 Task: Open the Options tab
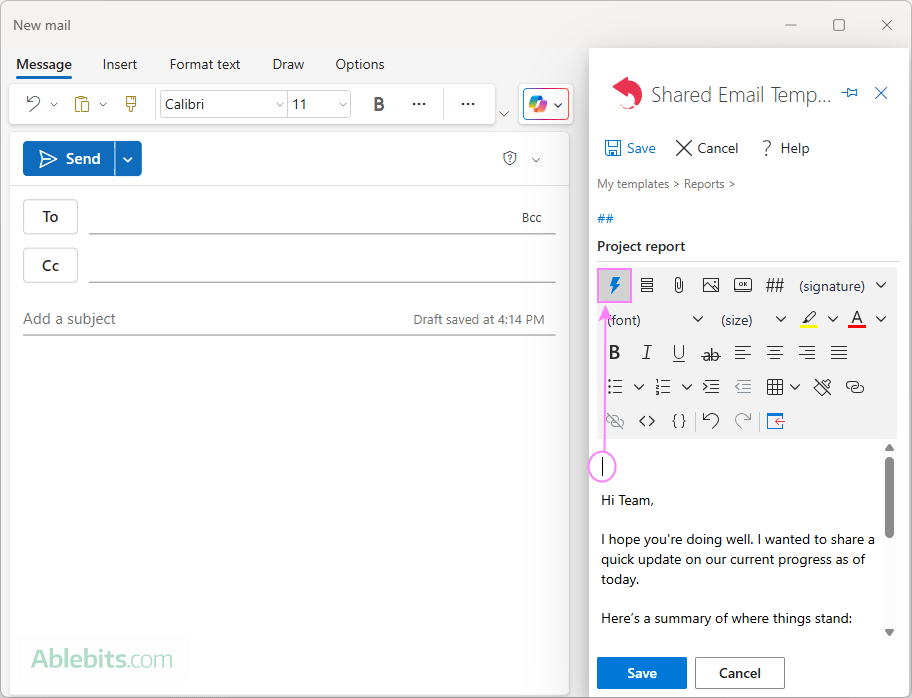coord(360,64)
